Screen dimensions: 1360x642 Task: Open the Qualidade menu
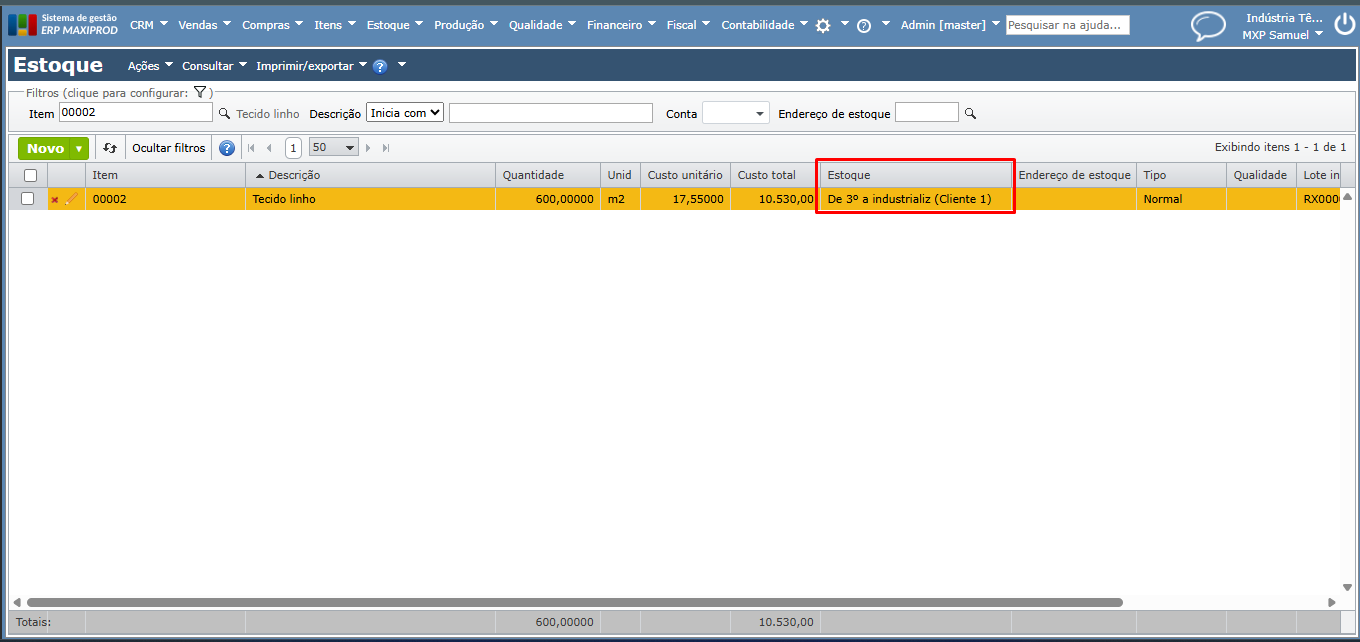point(541,25)
